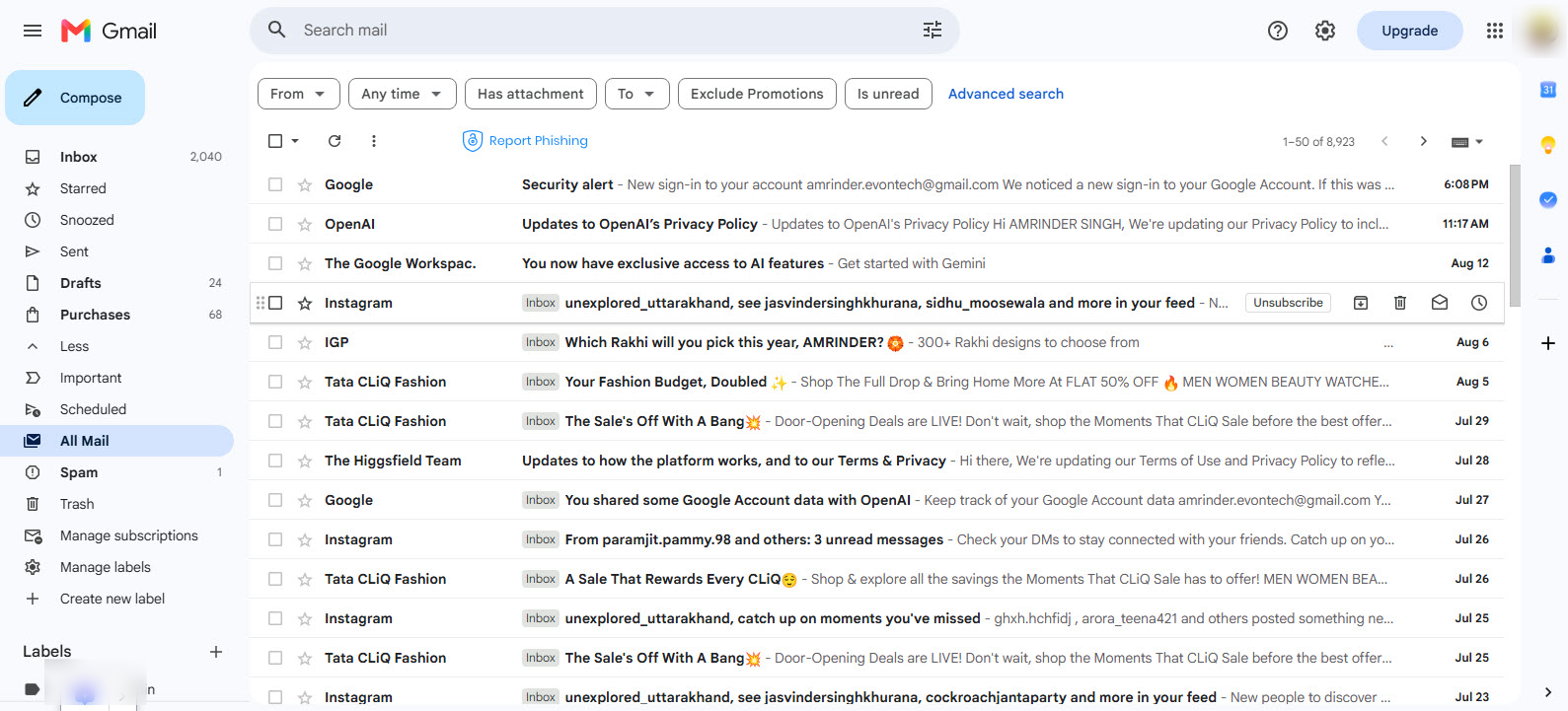The height and width of the screenshot is (711, 1568).
Task: Select the hovered Instagram email checkbox
Action: 275,303
